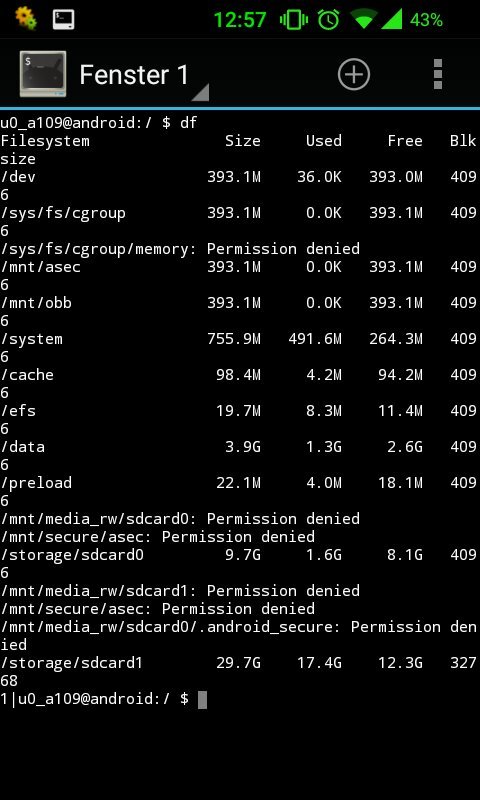Tap the mobile signal strength icon

391,19
